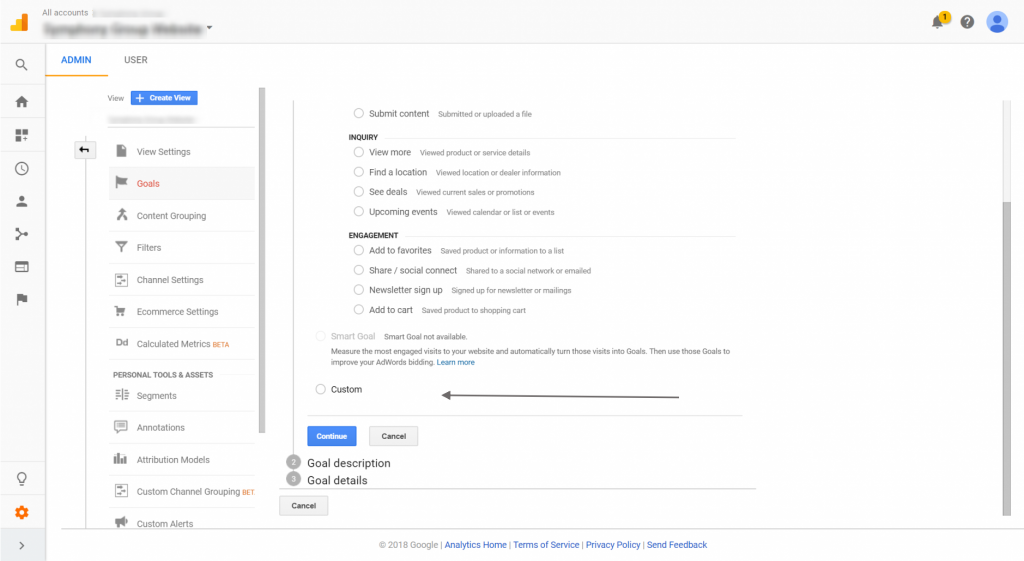Open the Home icon in sidebar
The image size is (1024, 561).
[x=22, y=102]
